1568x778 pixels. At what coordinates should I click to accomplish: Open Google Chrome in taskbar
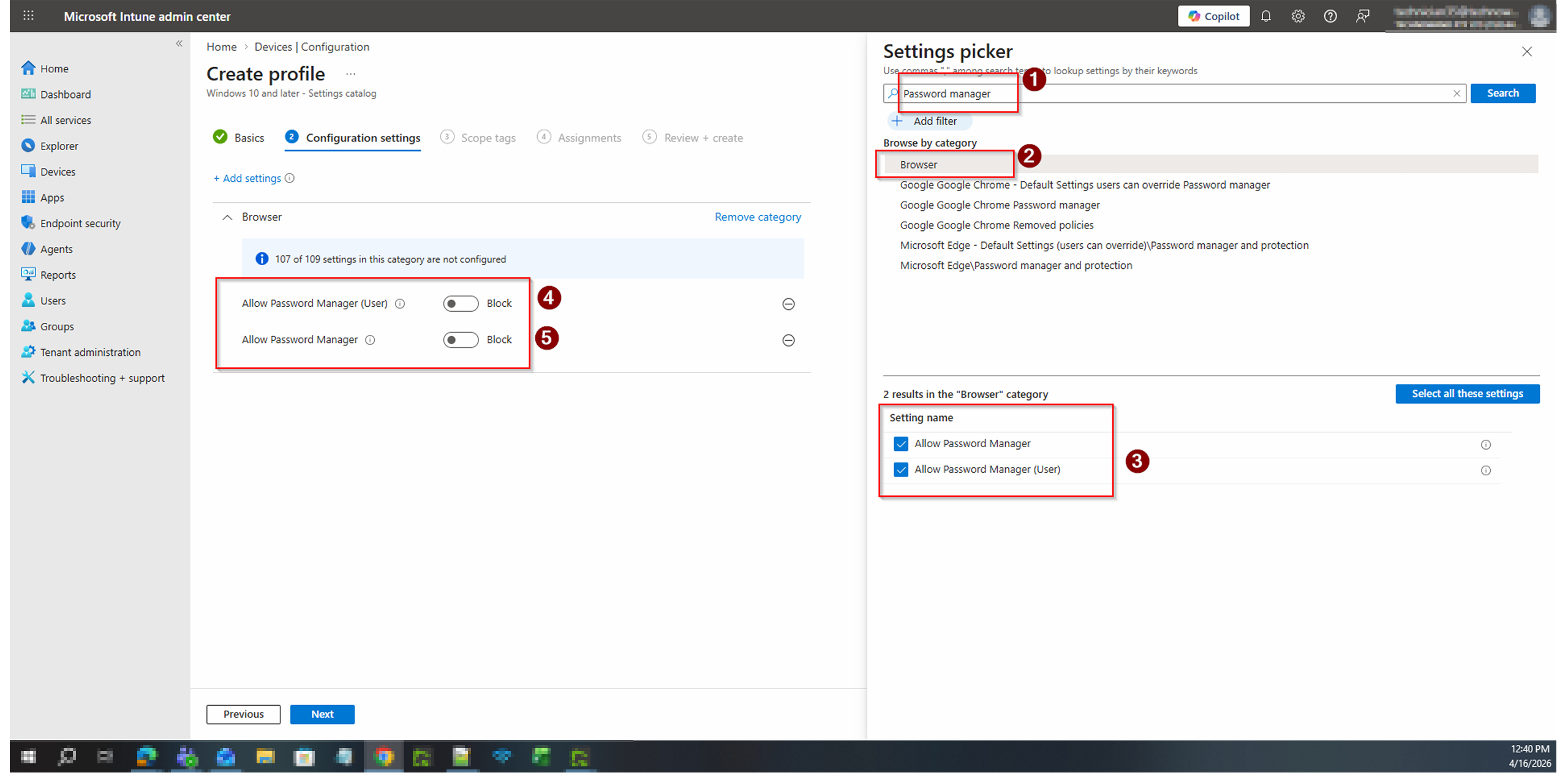coord(384,757)
